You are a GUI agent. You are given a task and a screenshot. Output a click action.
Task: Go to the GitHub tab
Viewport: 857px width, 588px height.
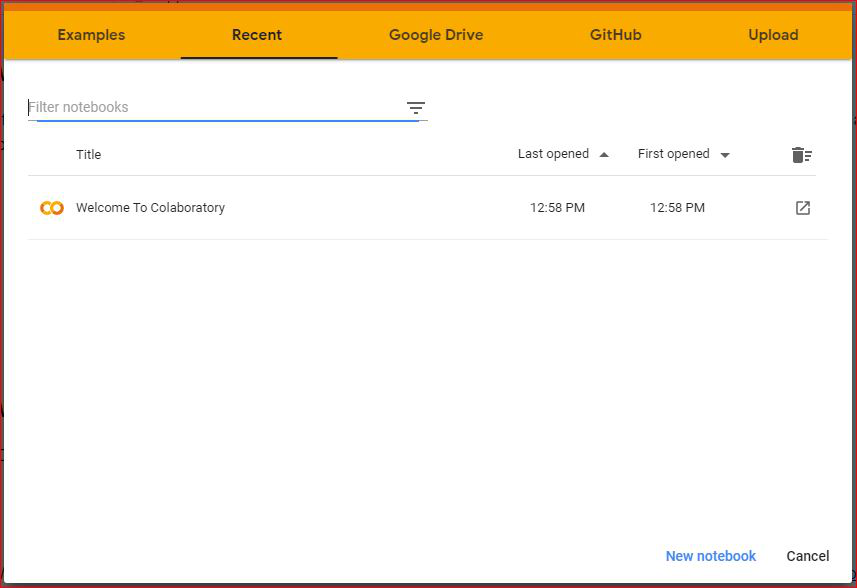615,35
